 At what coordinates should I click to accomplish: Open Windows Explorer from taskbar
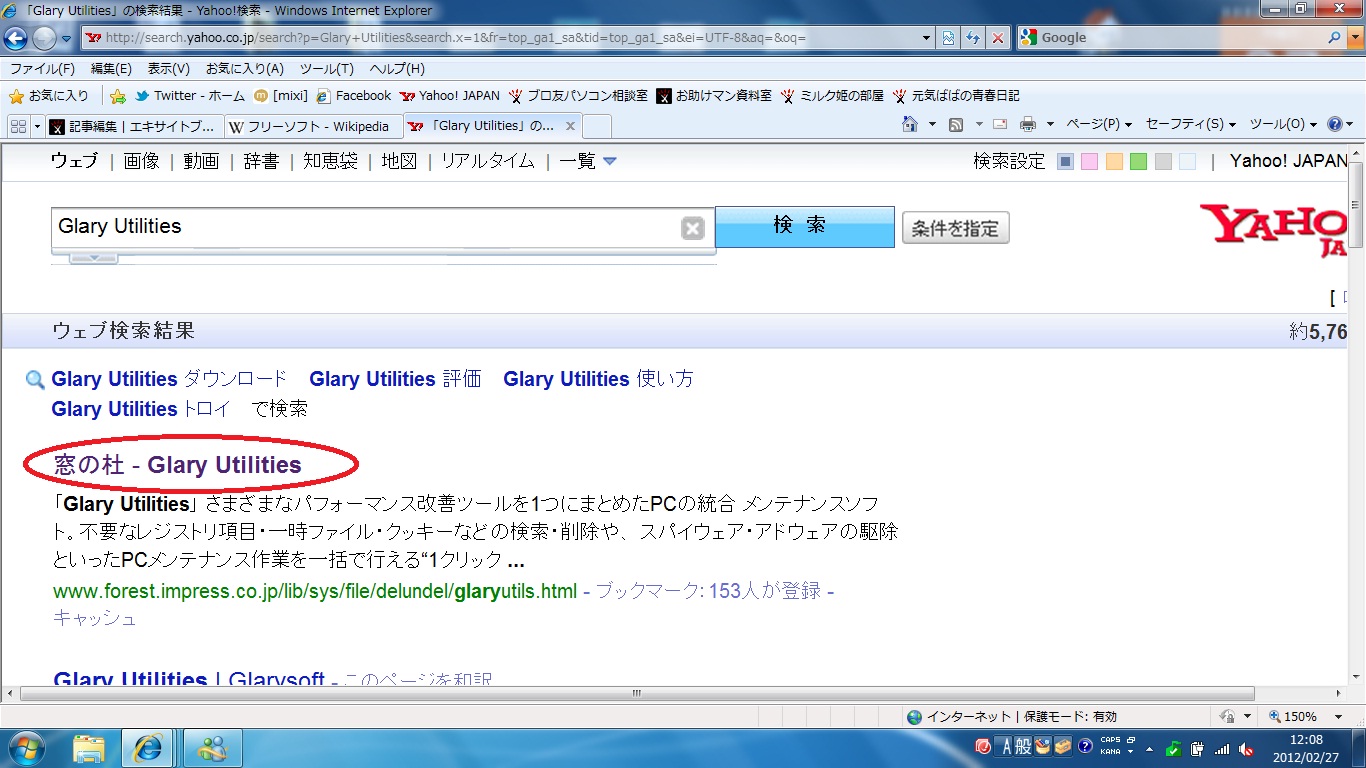coord(88,748)
